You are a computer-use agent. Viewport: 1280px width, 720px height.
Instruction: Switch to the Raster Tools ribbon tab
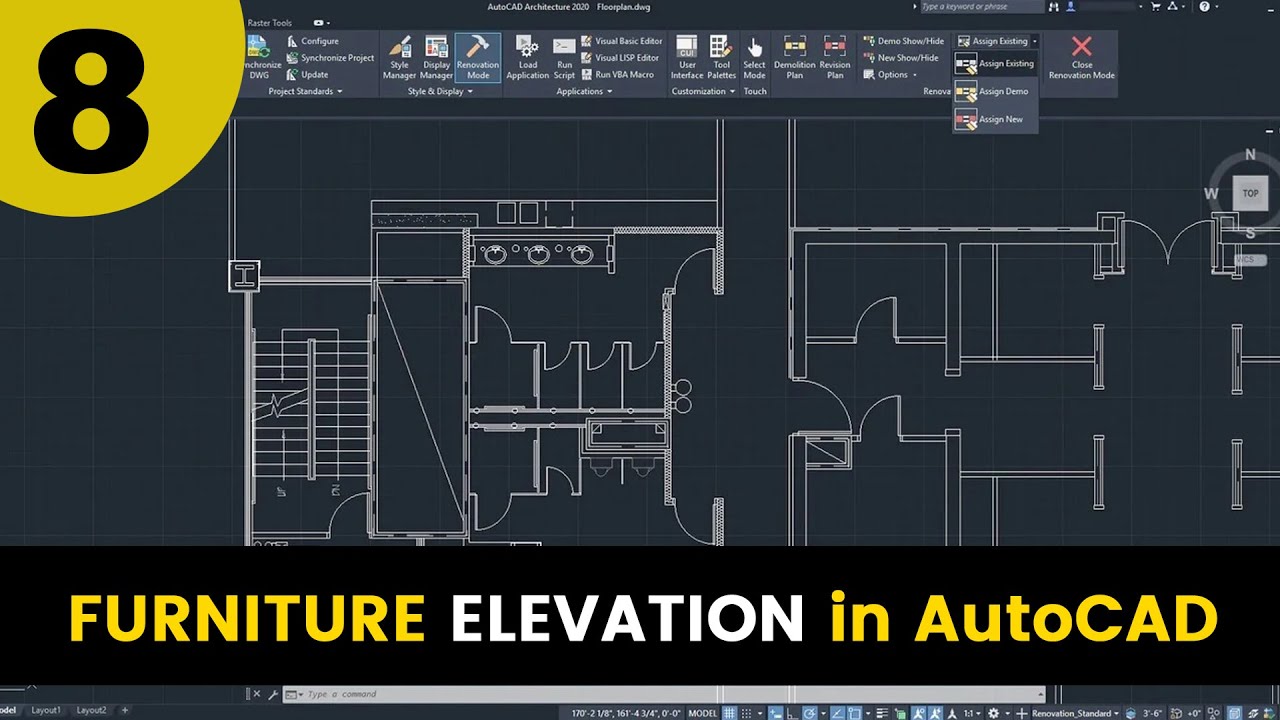268,22
